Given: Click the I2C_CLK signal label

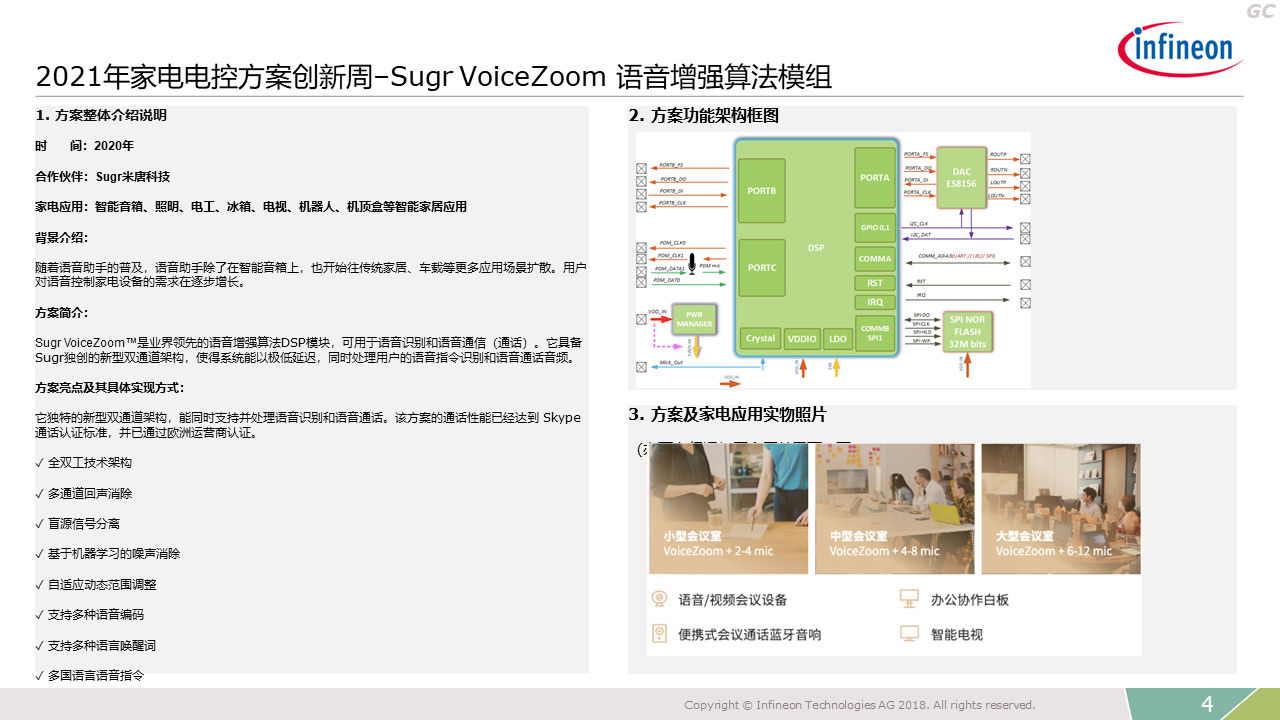Looking at the screenshot, I should tap(919, 223).
